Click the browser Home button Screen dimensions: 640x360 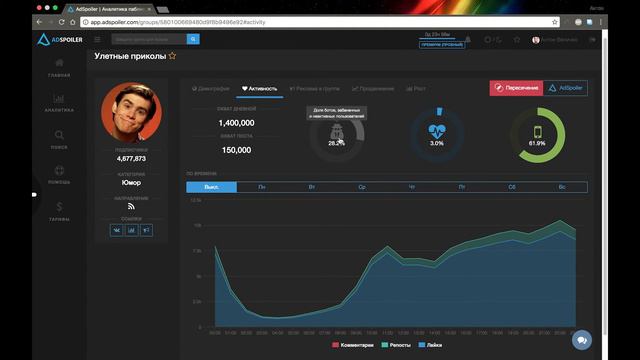72,22
